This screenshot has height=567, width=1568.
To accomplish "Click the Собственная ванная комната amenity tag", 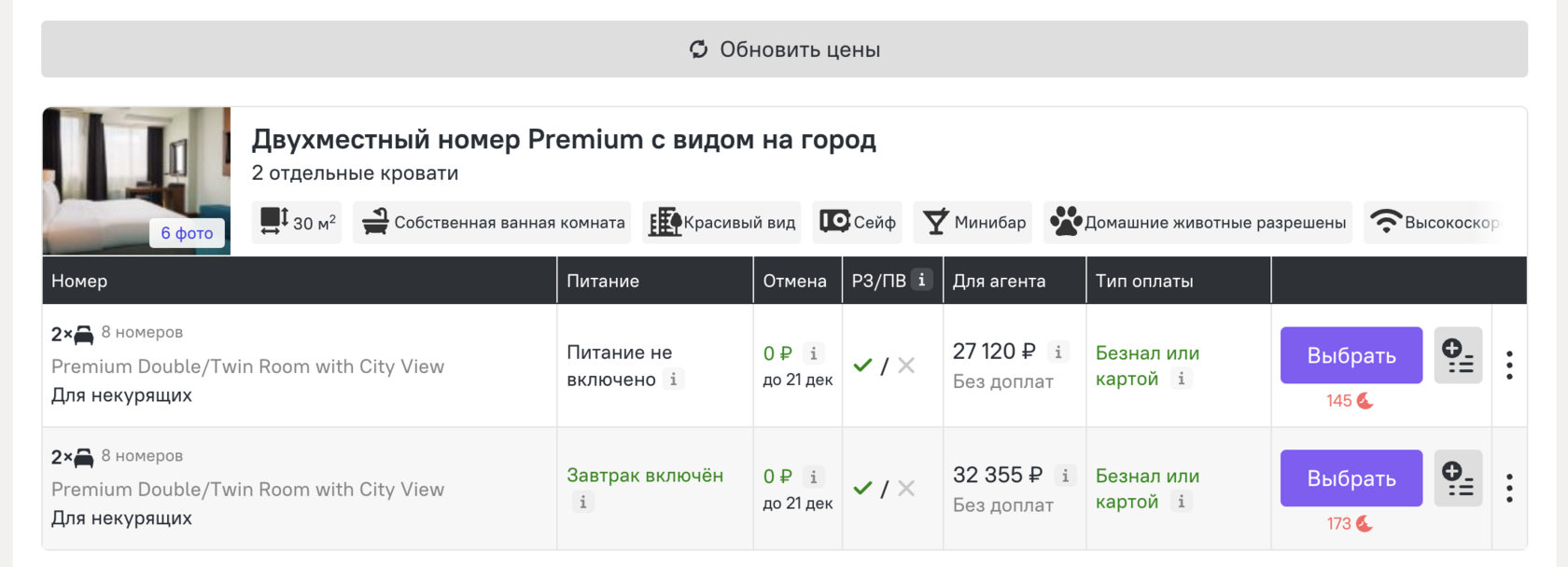I will point(492,223).
